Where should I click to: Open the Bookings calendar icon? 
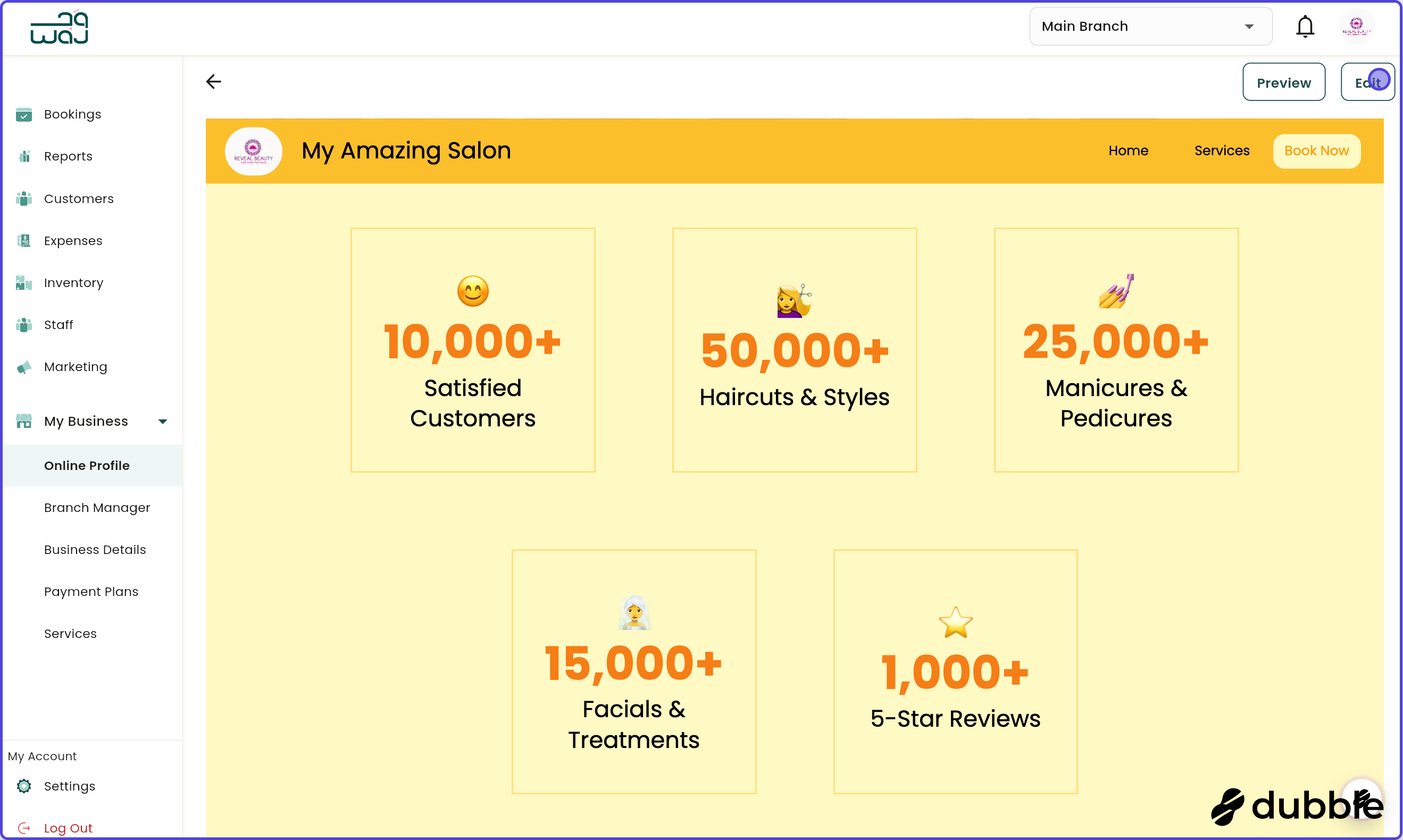[24, 114]
